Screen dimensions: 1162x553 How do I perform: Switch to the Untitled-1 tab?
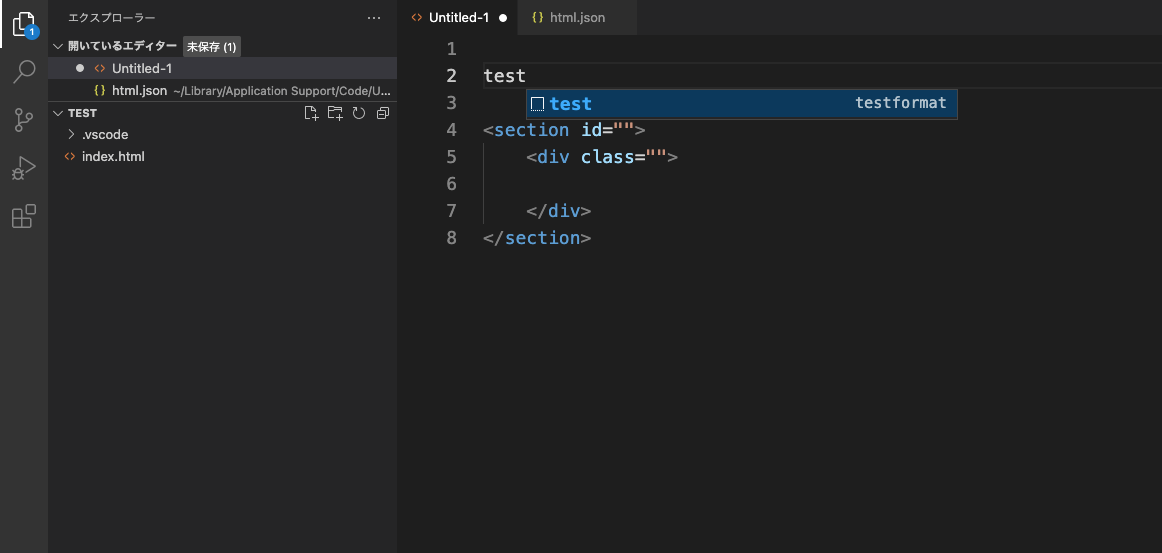(459, 18)
